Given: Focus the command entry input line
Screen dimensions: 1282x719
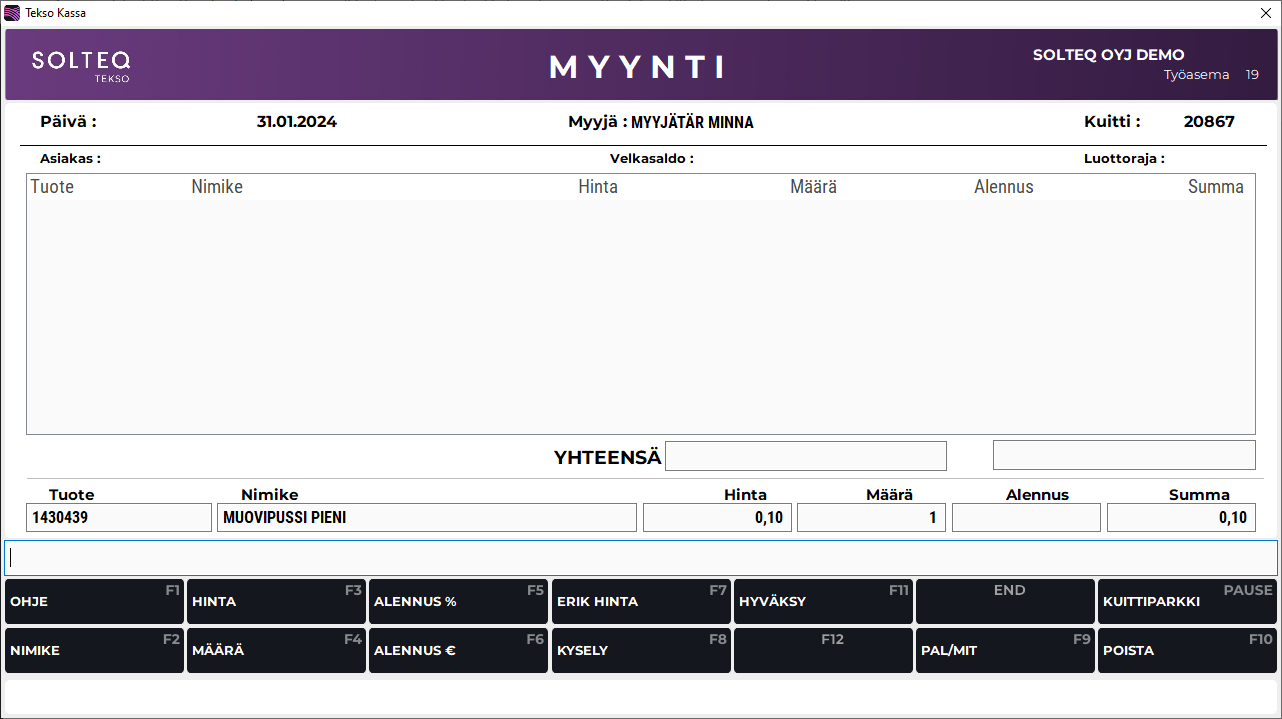Looking at the screenshot, I should [x=640, y=558].
